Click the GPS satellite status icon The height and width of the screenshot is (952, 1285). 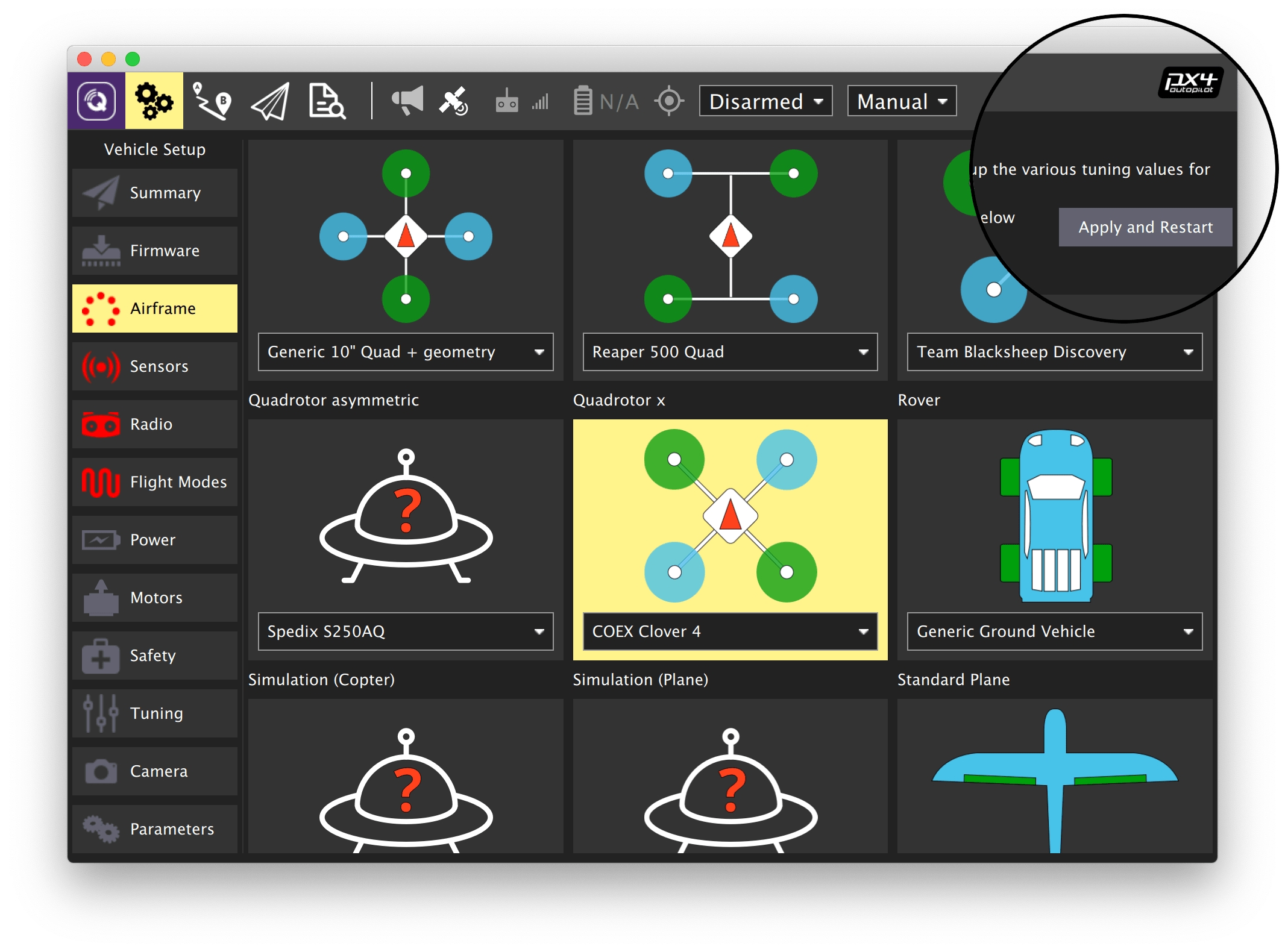[454, 101]
